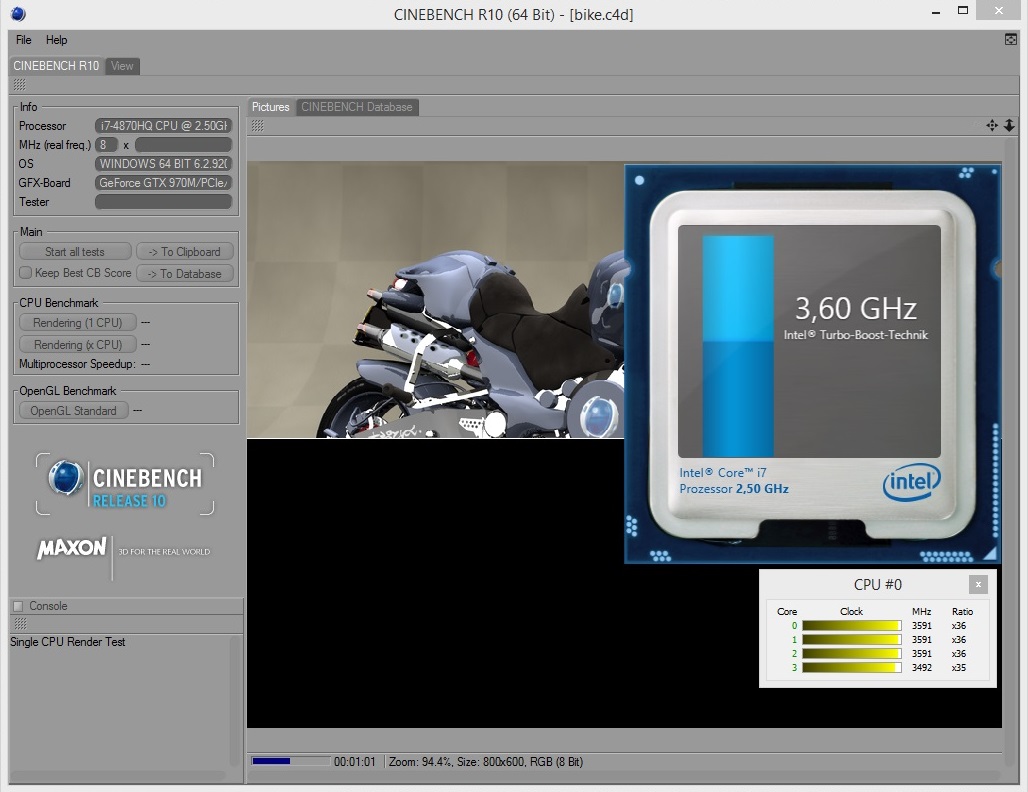Click the picture view vertical scrollbar
The height and width of the screenshot is (792, 1028).
(1009, 452)
